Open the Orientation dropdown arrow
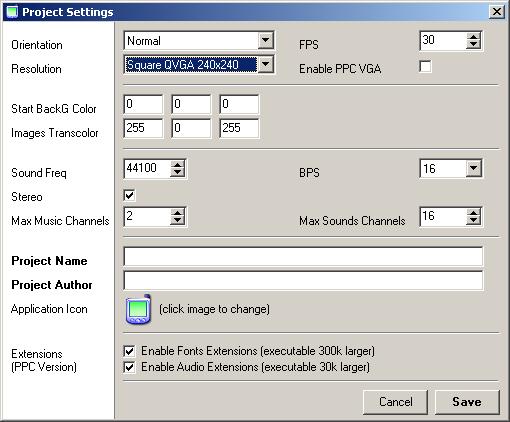 click(x=266, y=40)
